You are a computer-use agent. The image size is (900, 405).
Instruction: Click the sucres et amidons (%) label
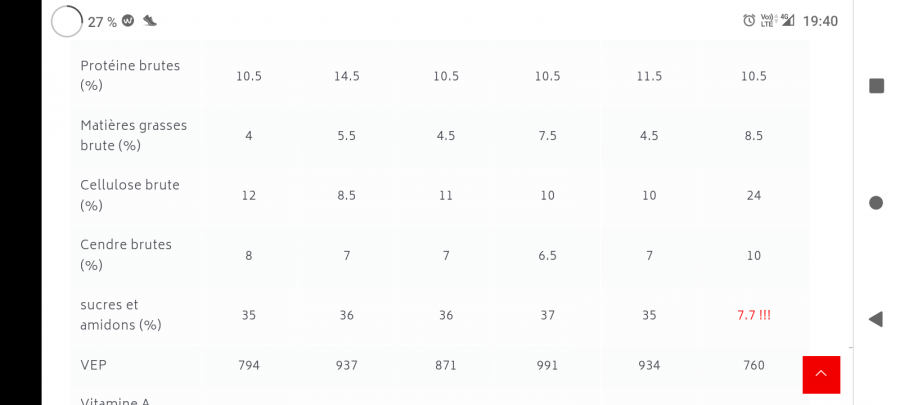120,316
